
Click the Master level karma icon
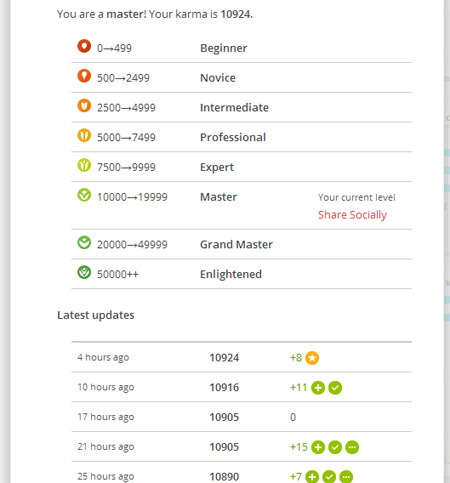click(84, 195)
